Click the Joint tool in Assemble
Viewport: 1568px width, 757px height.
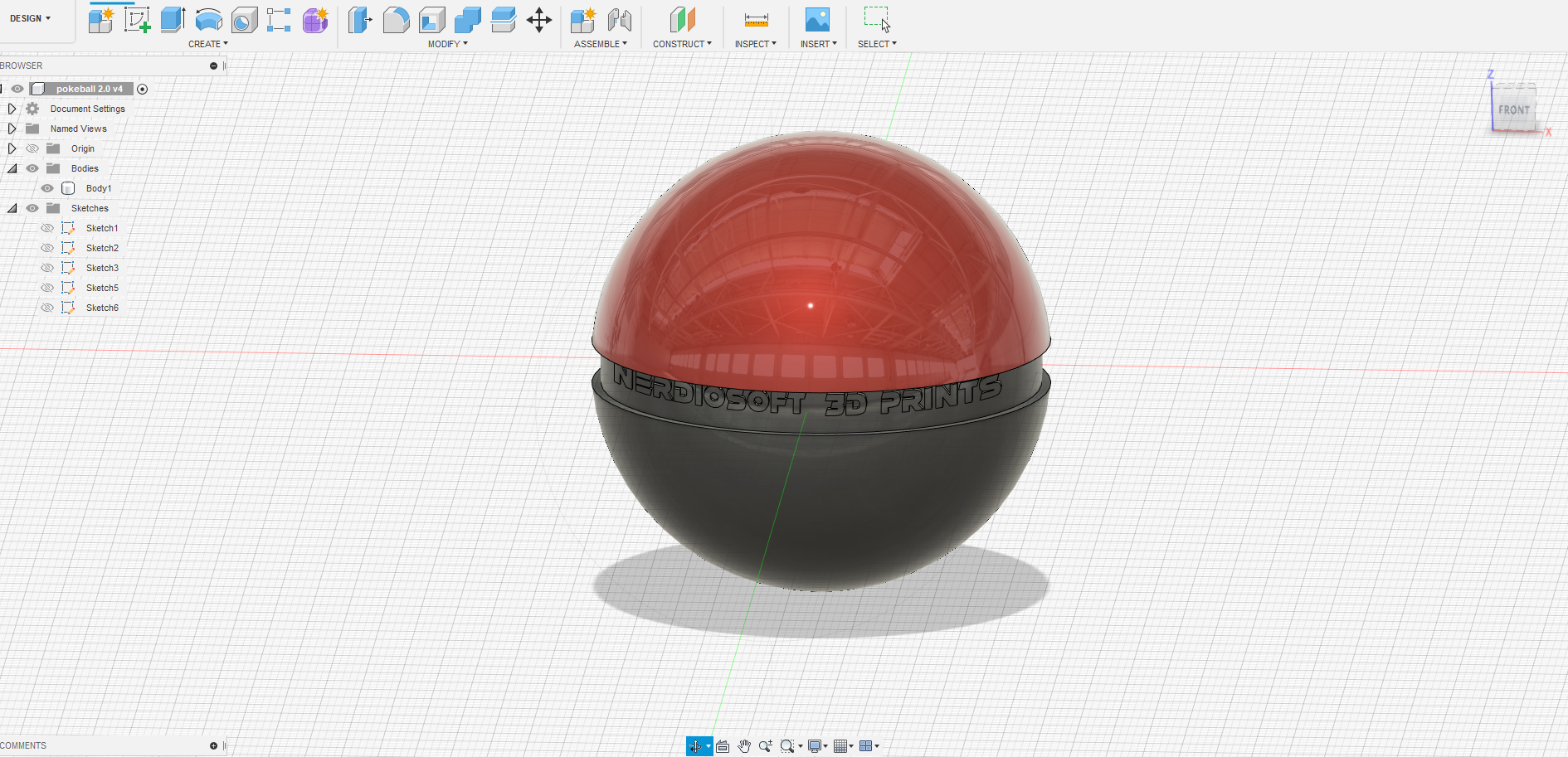619,20
